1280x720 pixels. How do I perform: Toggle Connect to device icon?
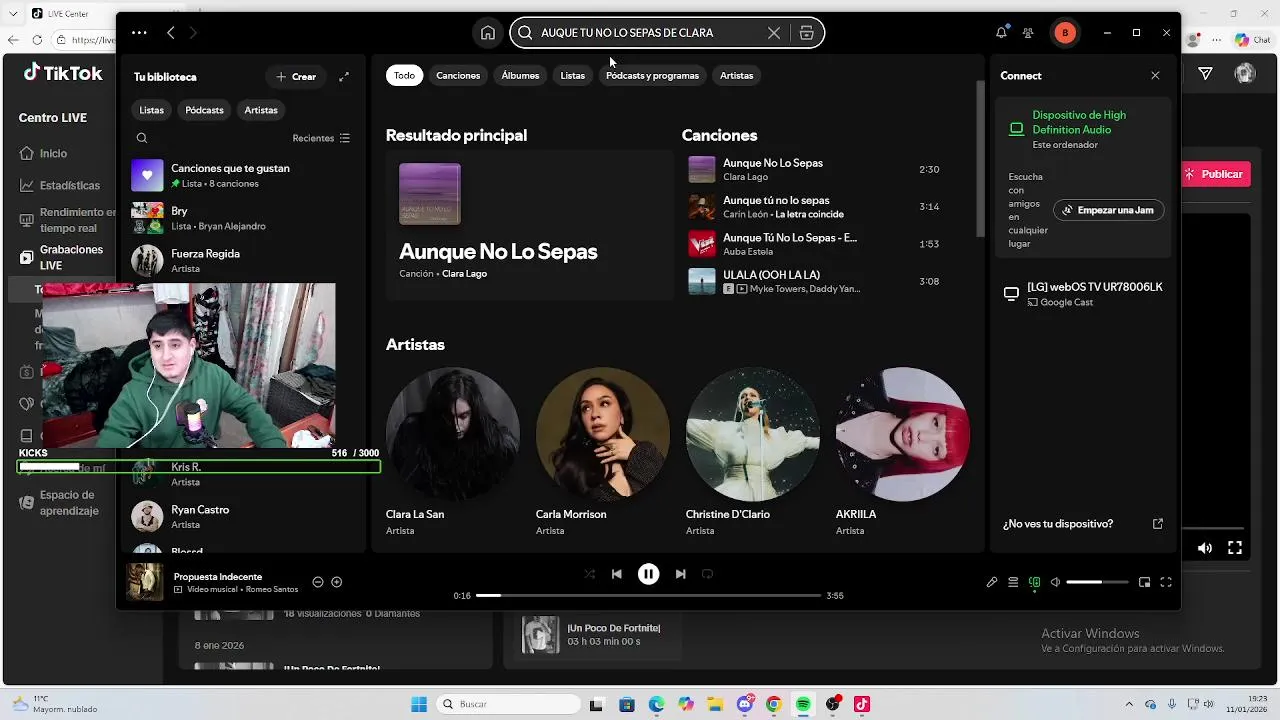(x=1035, y=582)
